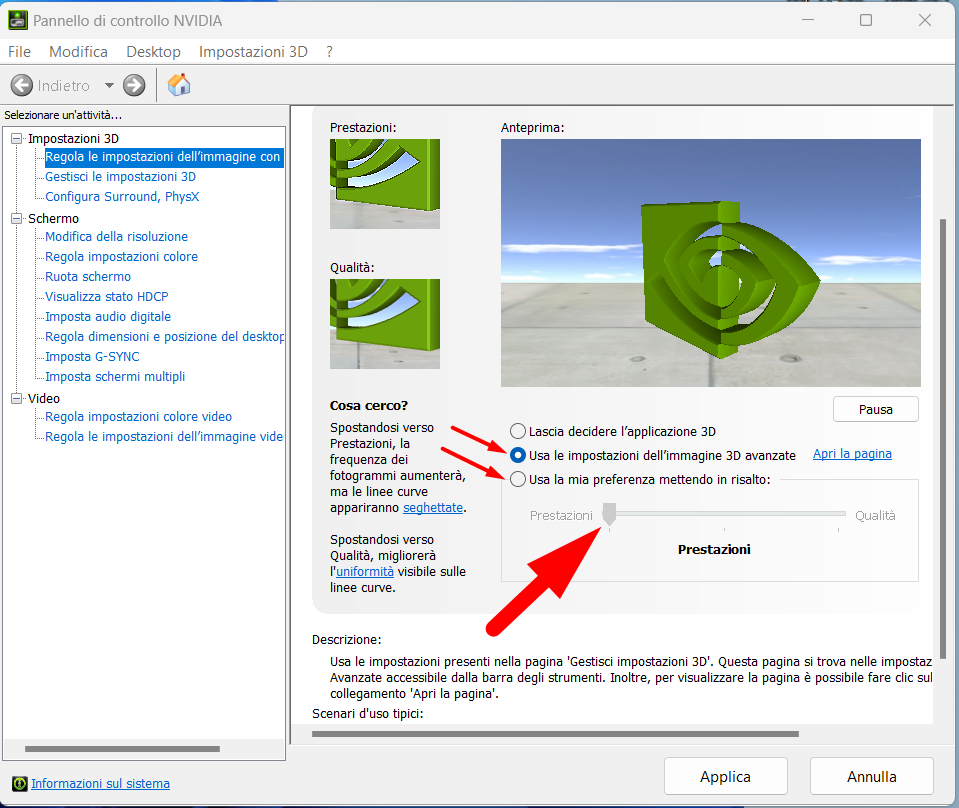
Task: Minimize the NVIDIA Control Panel window
Action: (x=807, y=20)
